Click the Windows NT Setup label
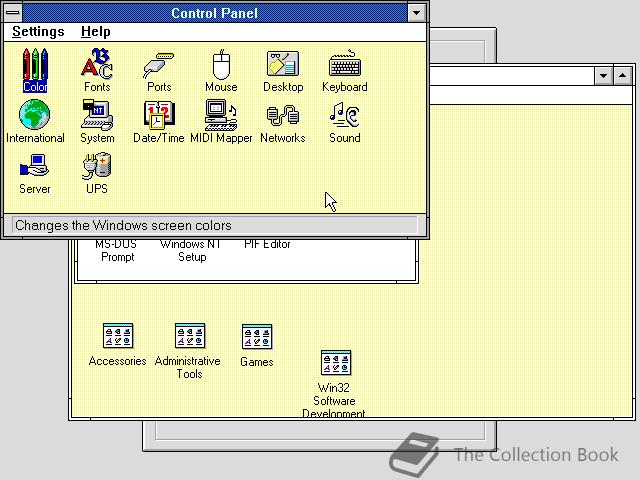 [x=191, y=251]
